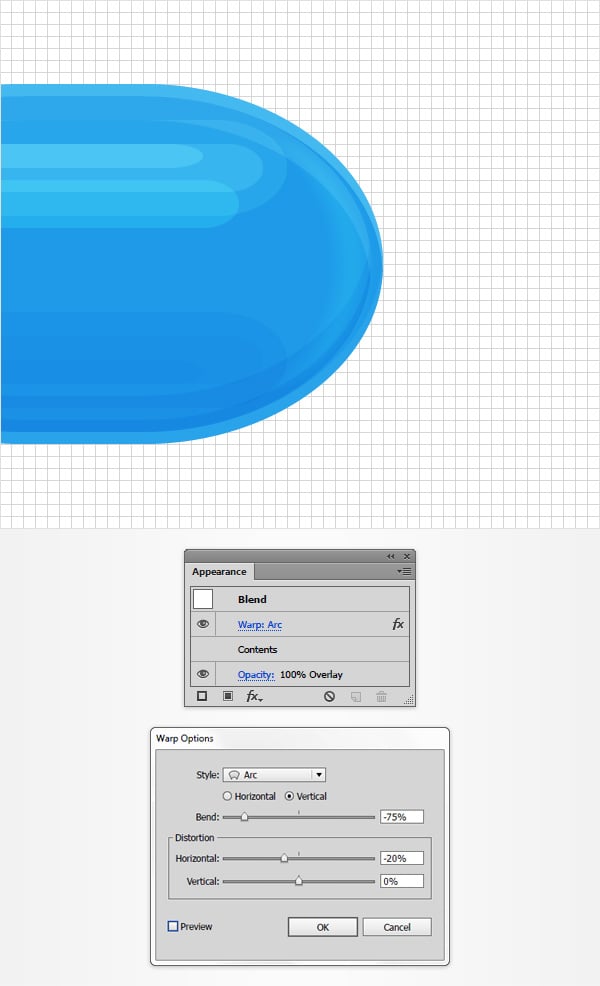Click the Vertical distortion slider handle
The width and height of the screenshot is (600, 986).
(299, 881)
